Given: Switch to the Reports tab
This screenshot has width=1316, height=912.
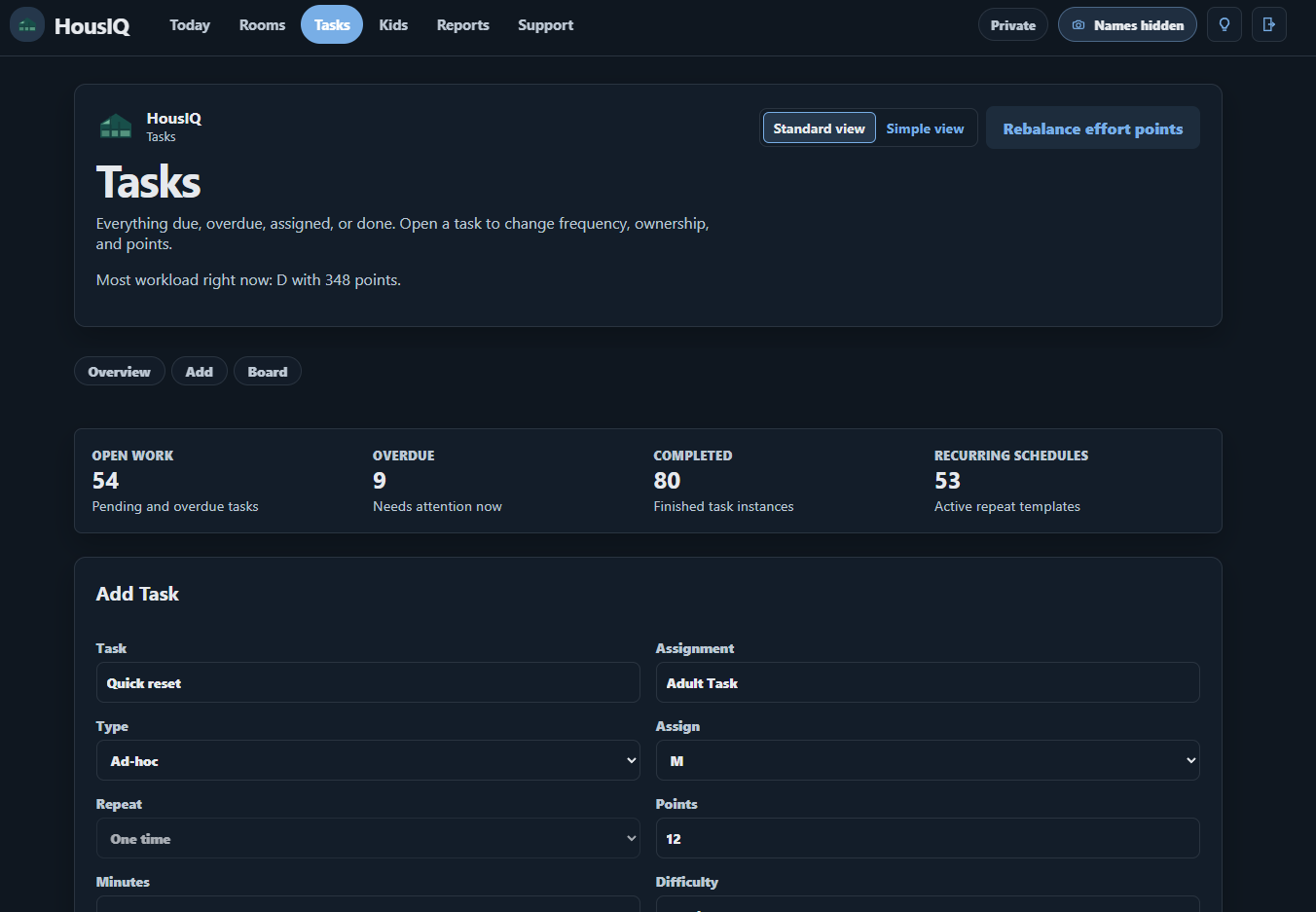Looking at the screenshot, I should coord(462,24).
